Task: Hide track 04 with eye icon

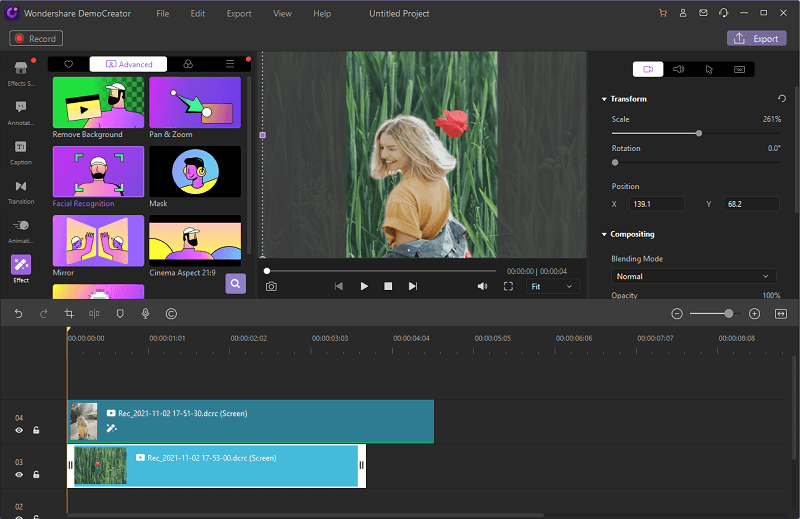Action: tap(19, 430)
